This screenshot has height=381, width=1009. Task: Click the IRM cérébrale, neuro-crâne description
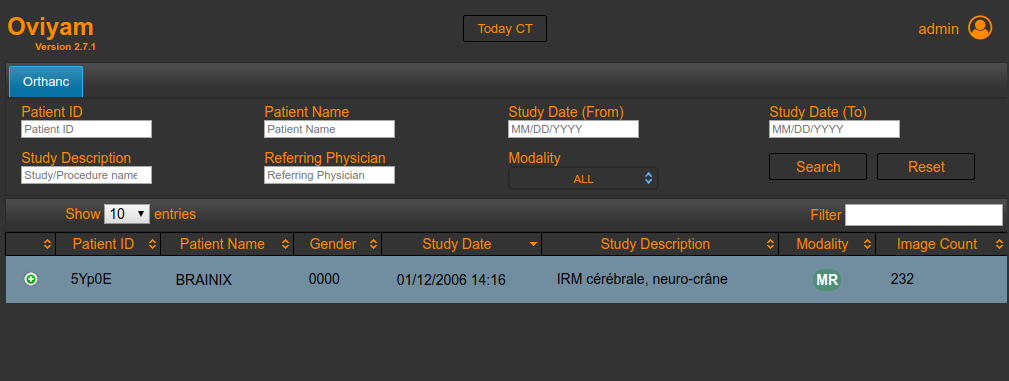click(x=642, y=280)
